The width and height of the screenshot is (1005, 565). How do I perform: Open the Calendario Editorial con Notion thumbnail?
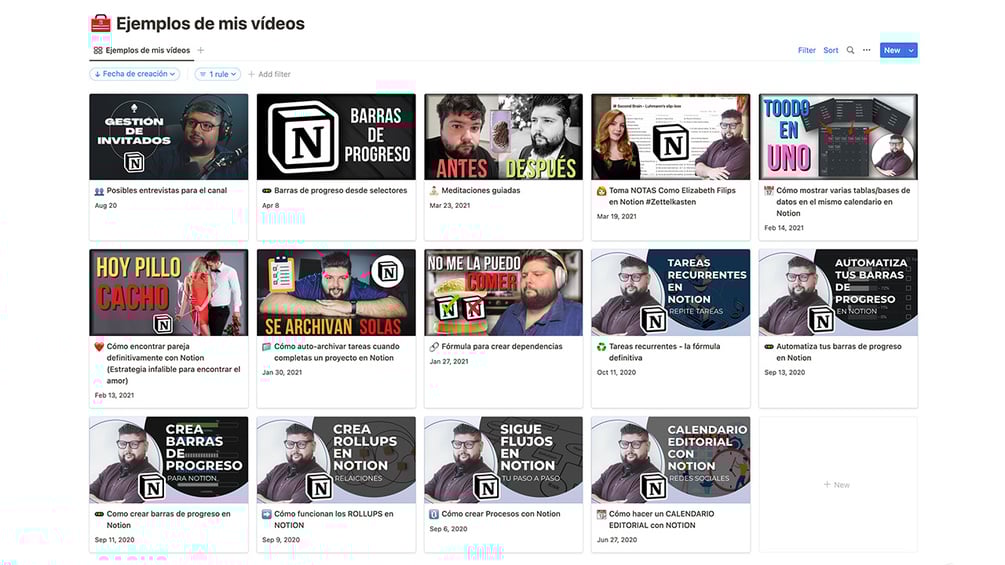(670, 460)
